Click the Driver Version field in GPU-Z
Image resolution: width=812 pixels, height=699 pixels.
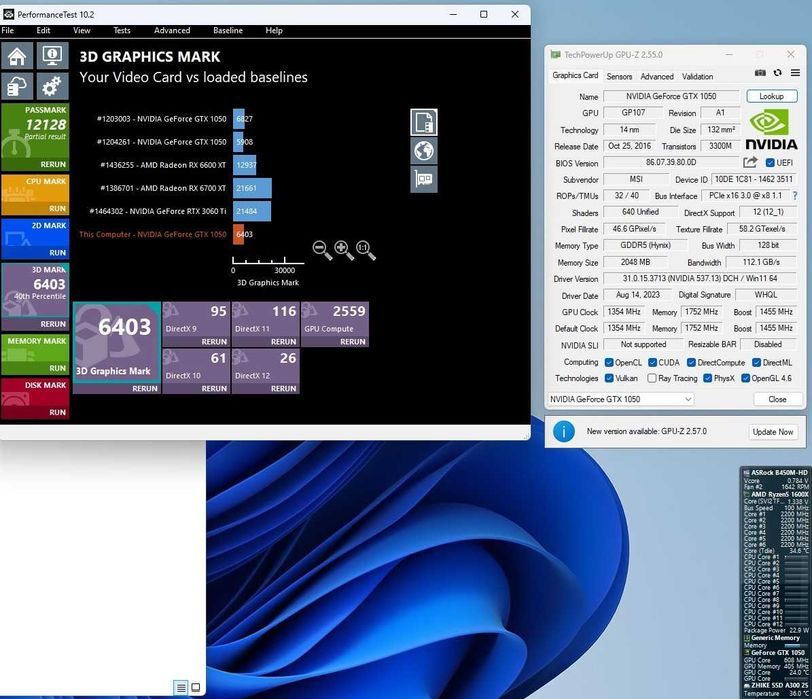coord(700,279)
